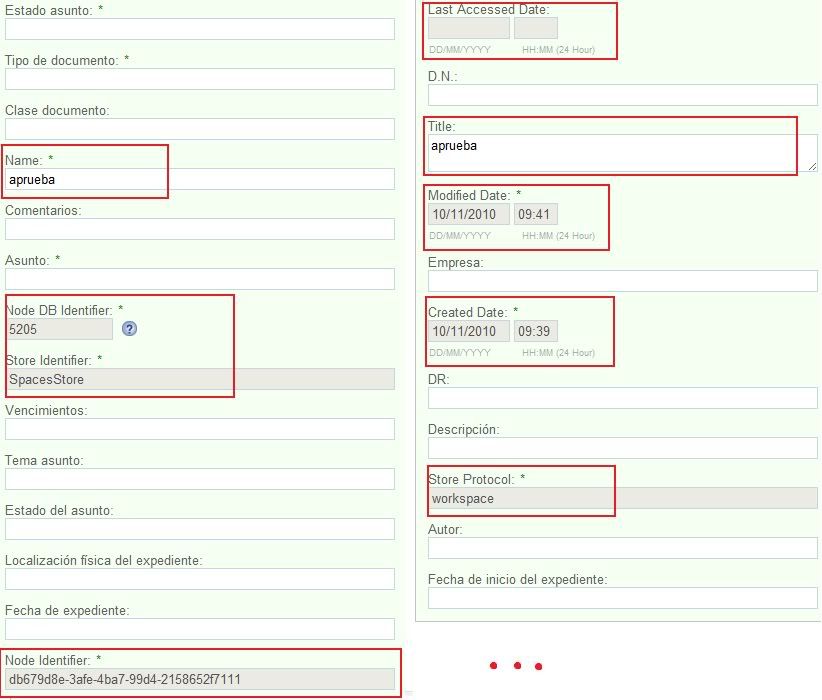Click the Descripción field
The width and height of the screenshot is (822, 700).
point(622,448)
